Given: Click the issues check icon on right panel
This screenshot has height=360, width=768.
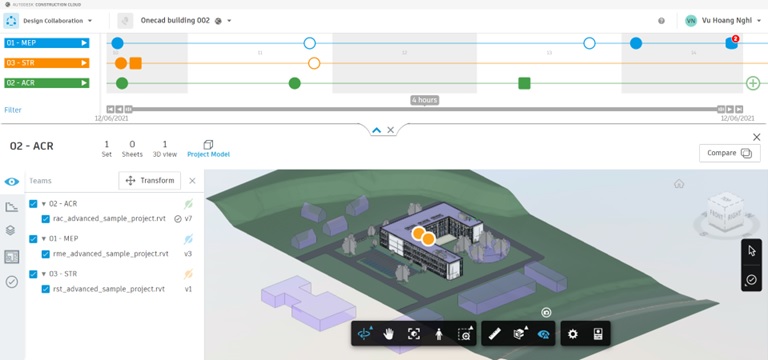Looking at the screenshot, I should (751, 280).
